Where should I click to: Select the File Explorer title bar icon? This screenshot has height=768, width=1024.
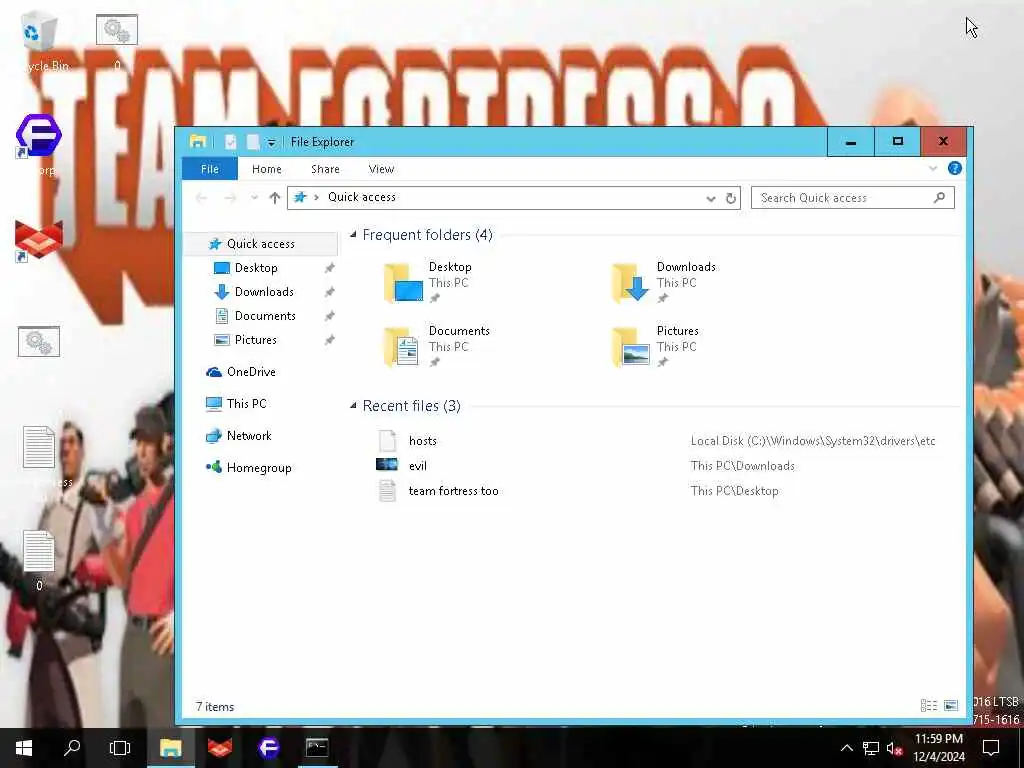(x=197, y=142)
